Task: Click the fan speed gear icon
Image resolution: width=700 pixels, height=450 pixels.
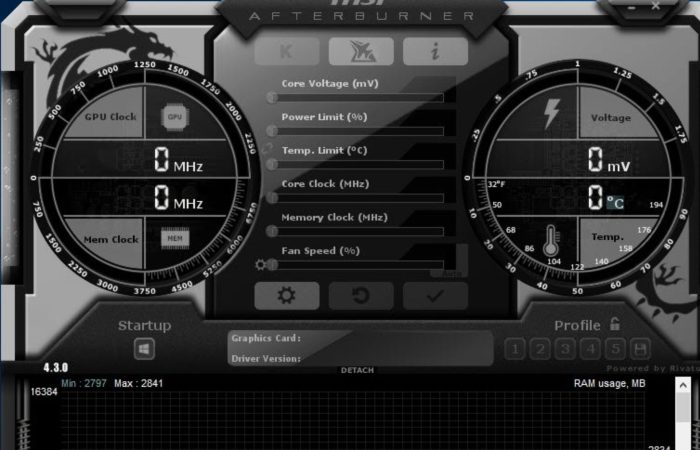Action: click(x=260, y=265)
